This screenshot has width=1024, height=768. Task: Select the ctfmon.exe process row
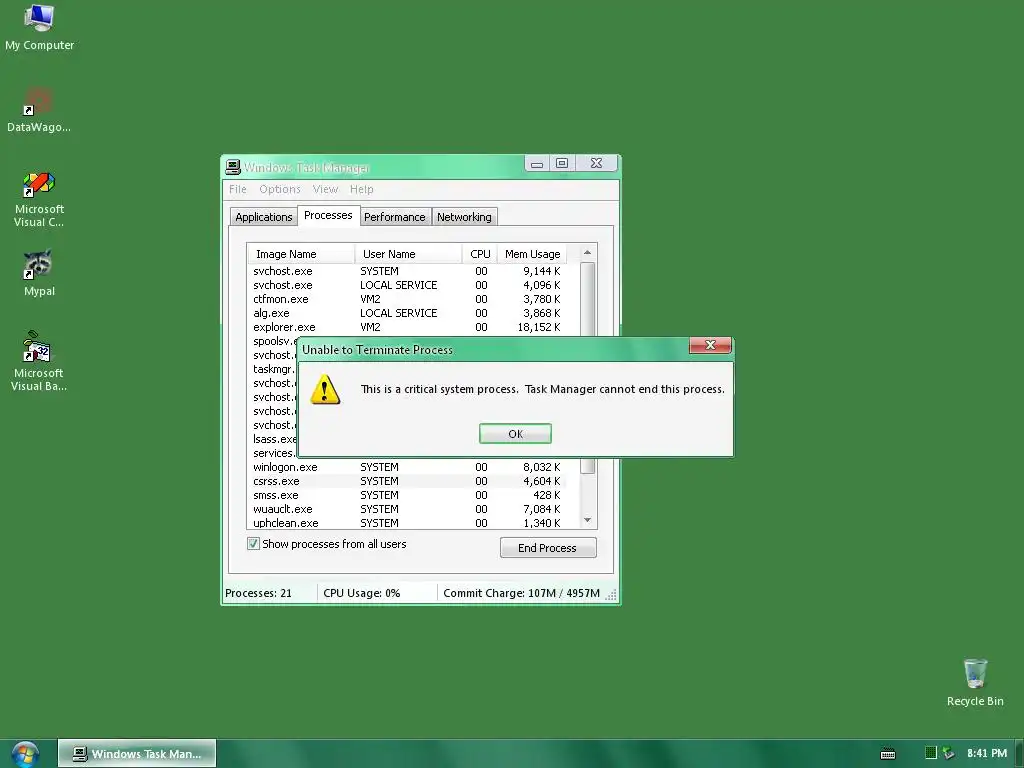click(407, 299)
